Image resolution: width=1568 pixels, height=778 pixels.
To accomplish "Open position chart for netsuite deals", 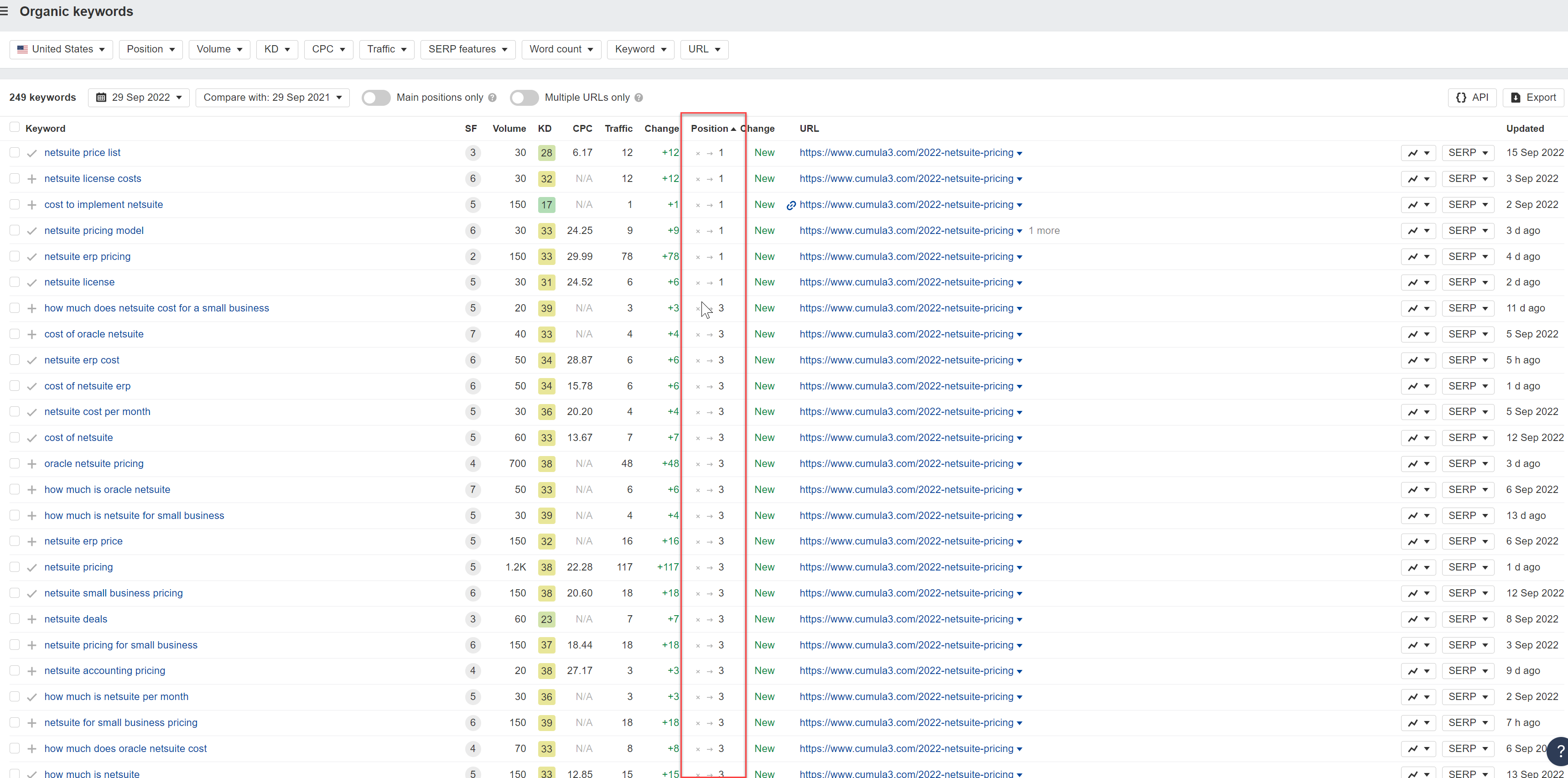I will coord(1418,619).
